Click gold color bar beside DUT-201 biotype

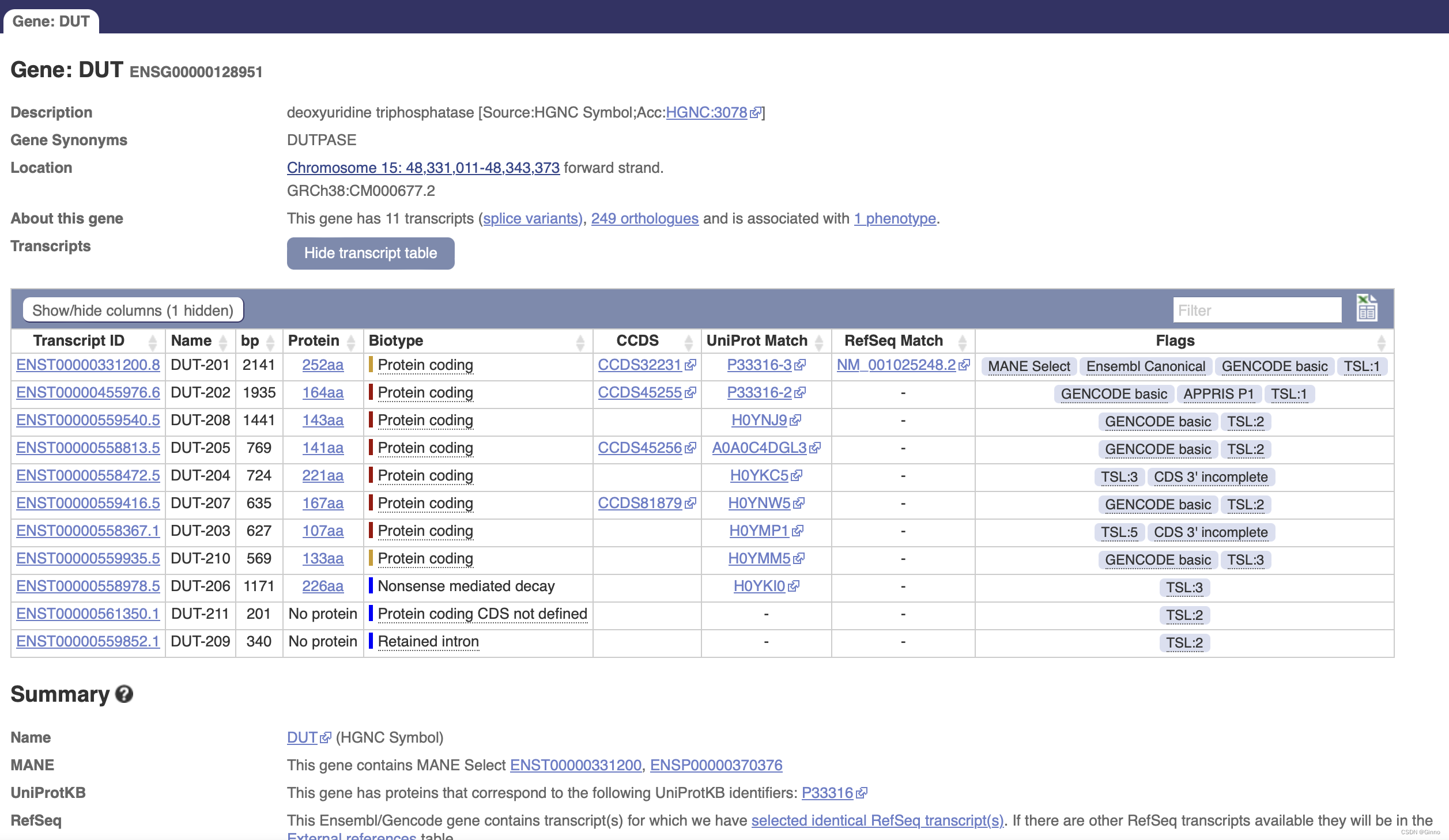(371, 365)
